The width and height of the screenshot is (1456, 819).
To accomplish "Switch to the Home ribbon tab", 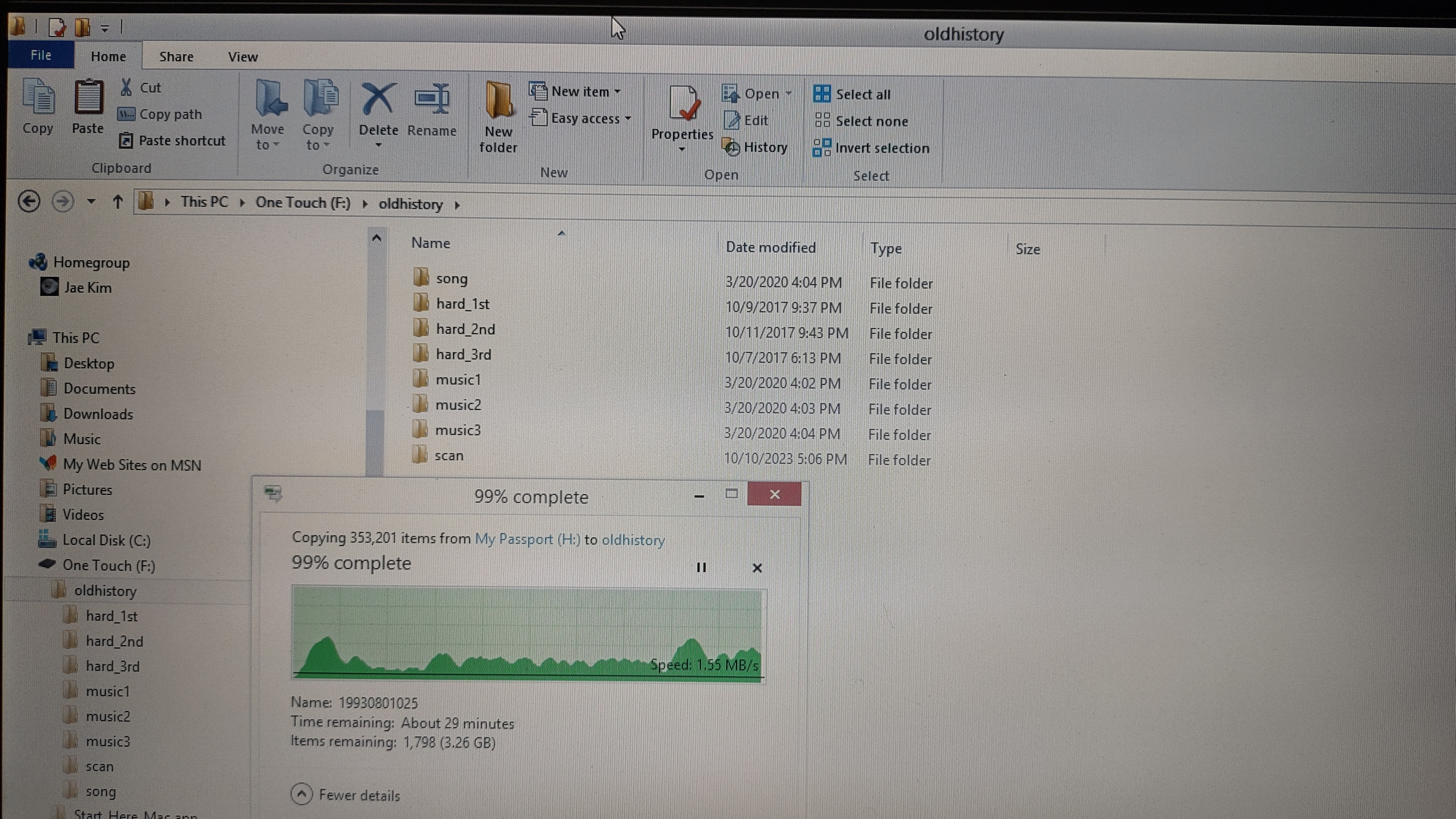I will (x=108, y=56).
